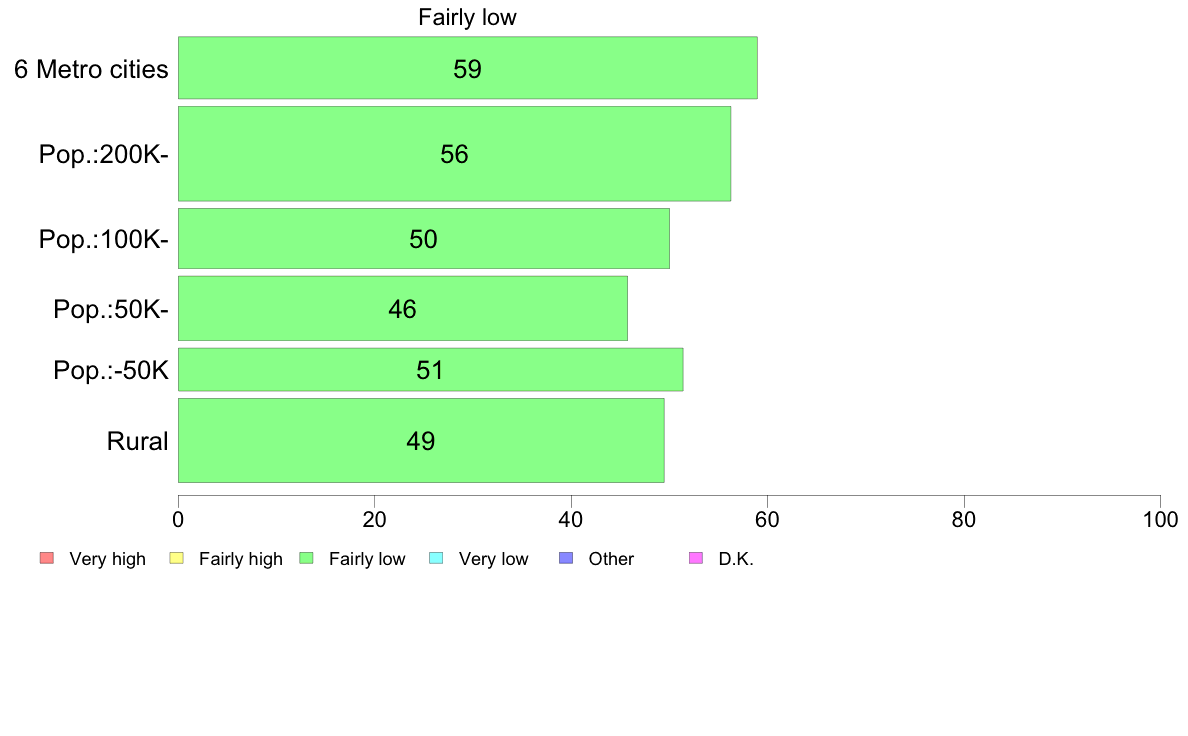Select the Pop.:100K- bar showing 50
The height and width of the screenshot is (736, 1188).
pos(424,238)
